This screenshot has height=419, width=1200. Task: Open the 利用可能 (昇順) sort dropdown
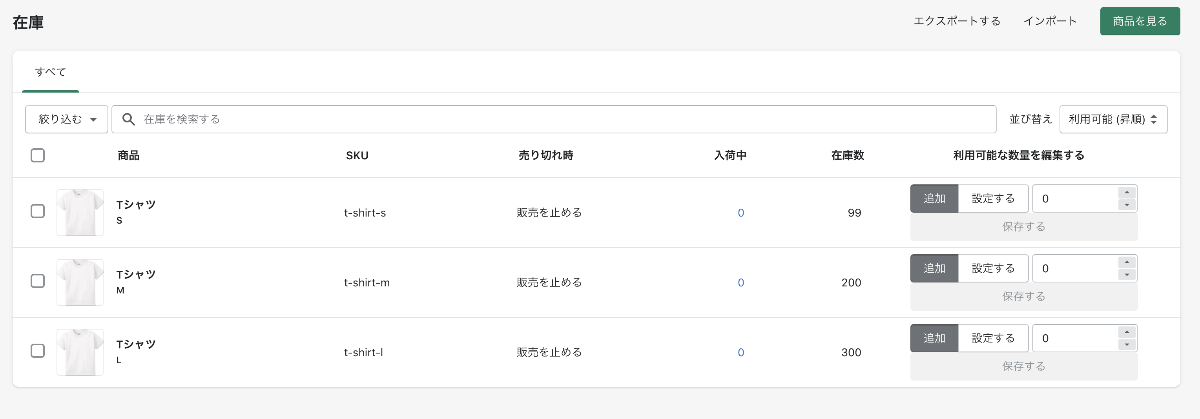pyautogui.click(x=1113, y=119)
